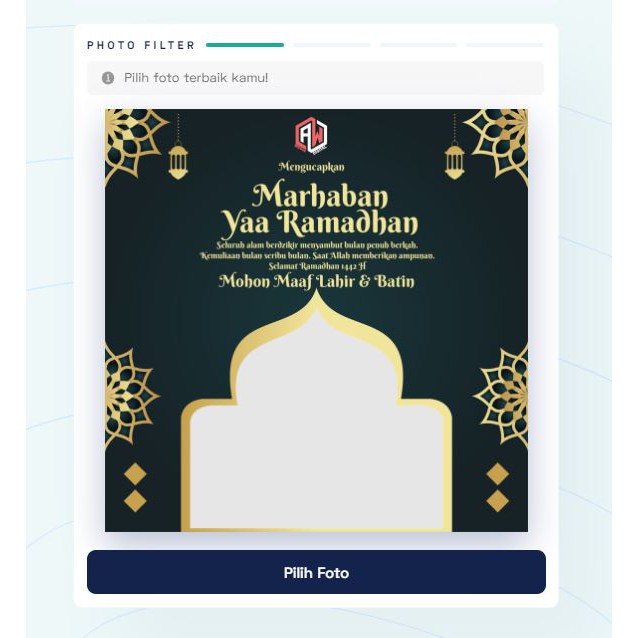Screen dimensions: 638x638
Task: Click the lower gold diamond on right side
Action: 497,500
